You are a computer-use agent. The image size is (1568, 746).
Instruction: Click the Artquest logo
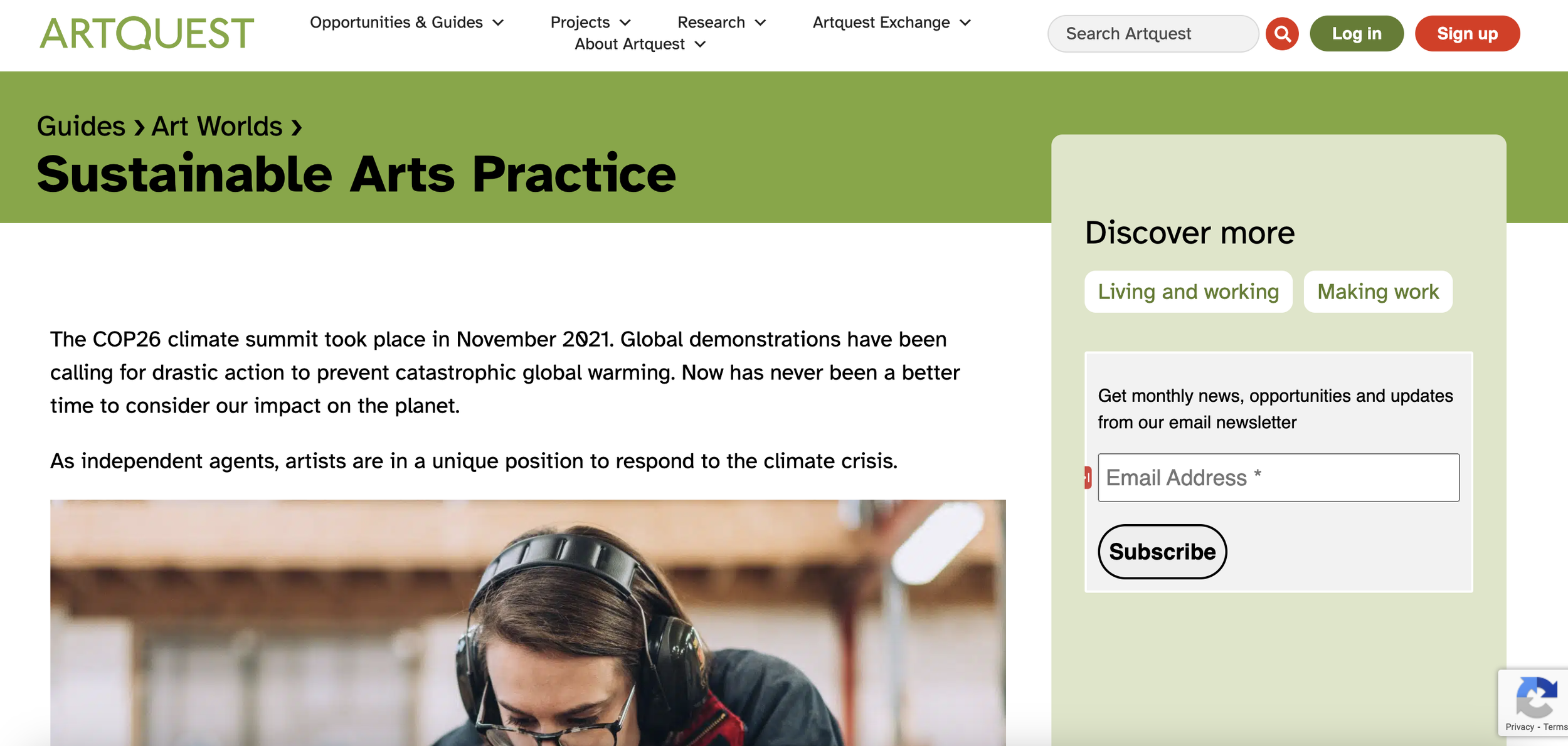pos(147,33)
